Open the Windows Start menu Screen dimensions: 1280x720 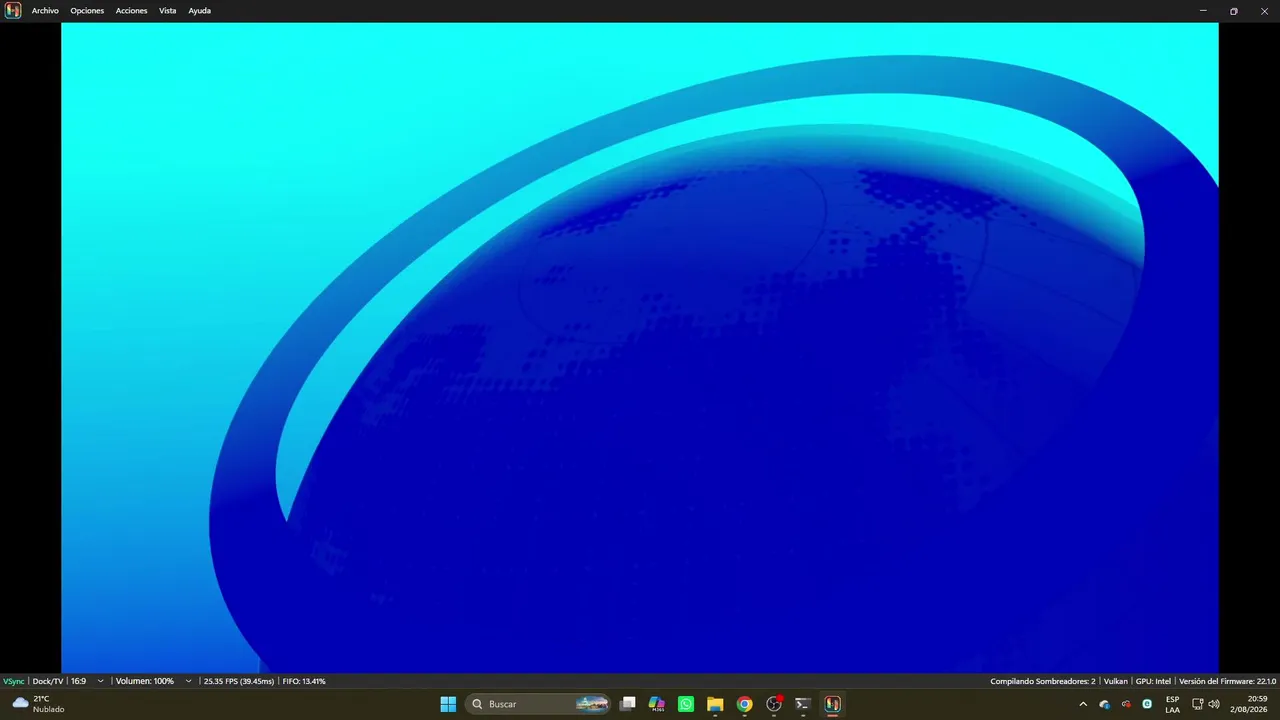[448, 704]
